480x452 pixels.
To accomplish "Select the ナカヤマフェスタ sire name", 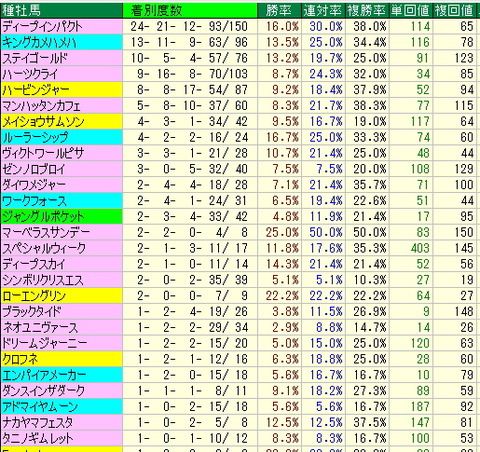I will coord(37,422).
